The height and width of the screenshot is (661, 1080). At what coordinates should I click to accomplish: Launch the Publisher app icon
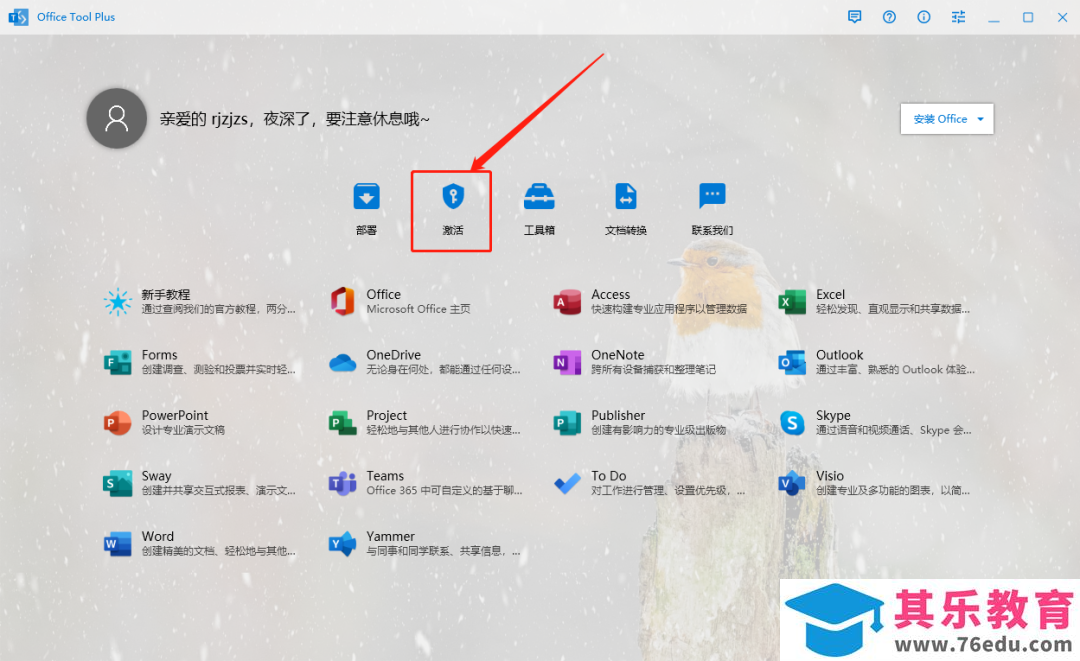point(567,423)
